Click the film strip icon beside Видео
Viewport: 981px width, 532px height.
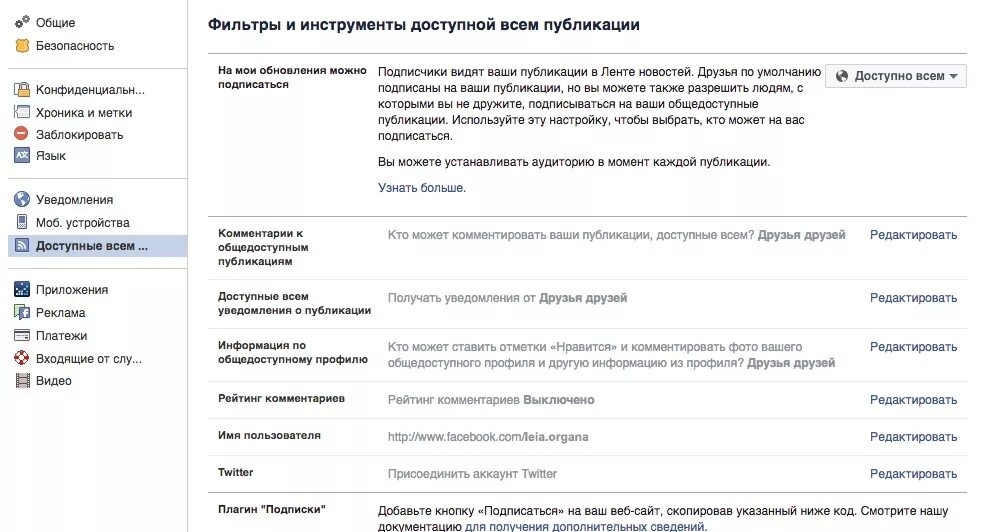(x=22, y=380)
